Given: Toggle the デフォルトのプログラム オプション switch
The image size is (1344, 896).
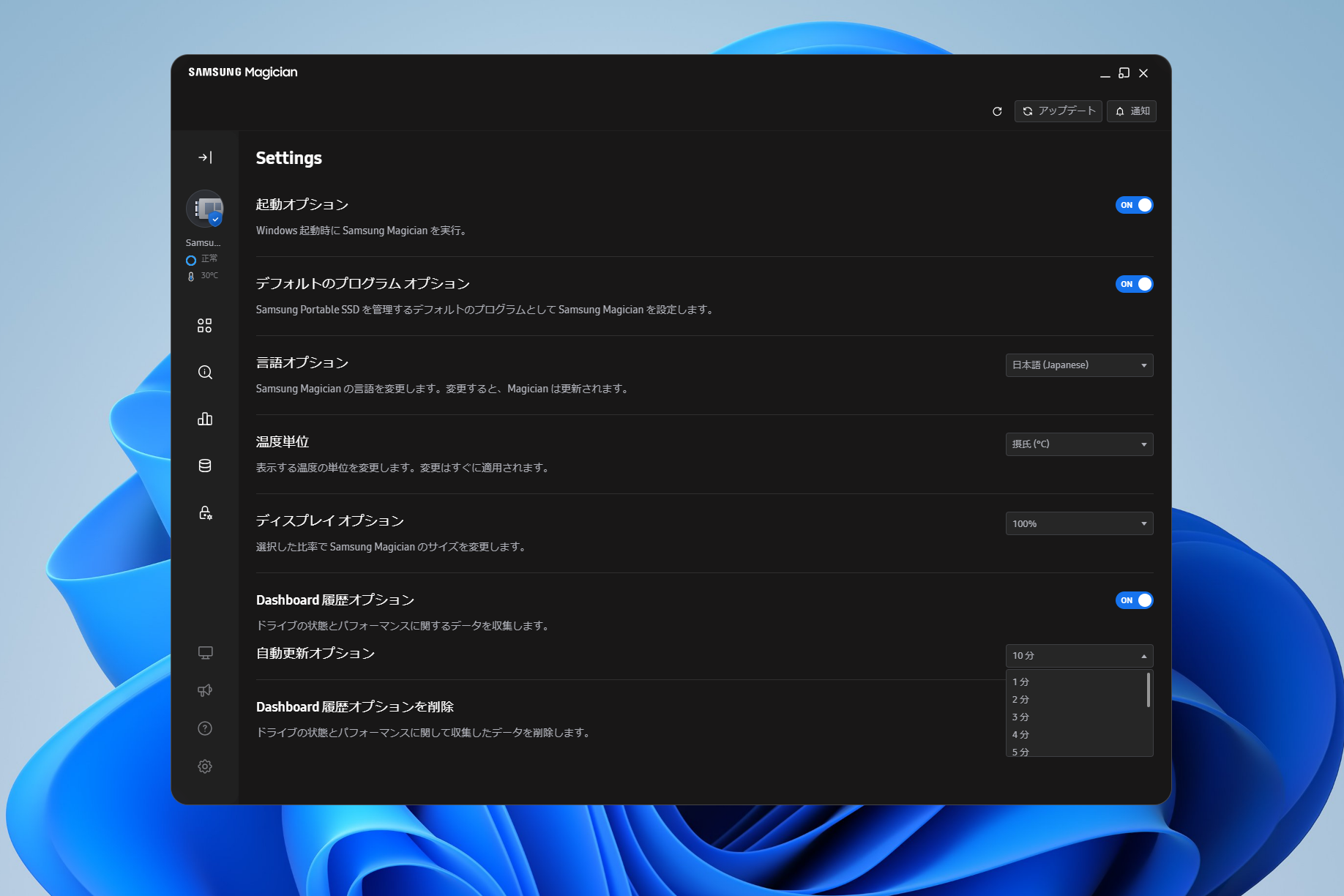Looking at the screenshot, I should pyautogui.click(x=1134, y=284).
